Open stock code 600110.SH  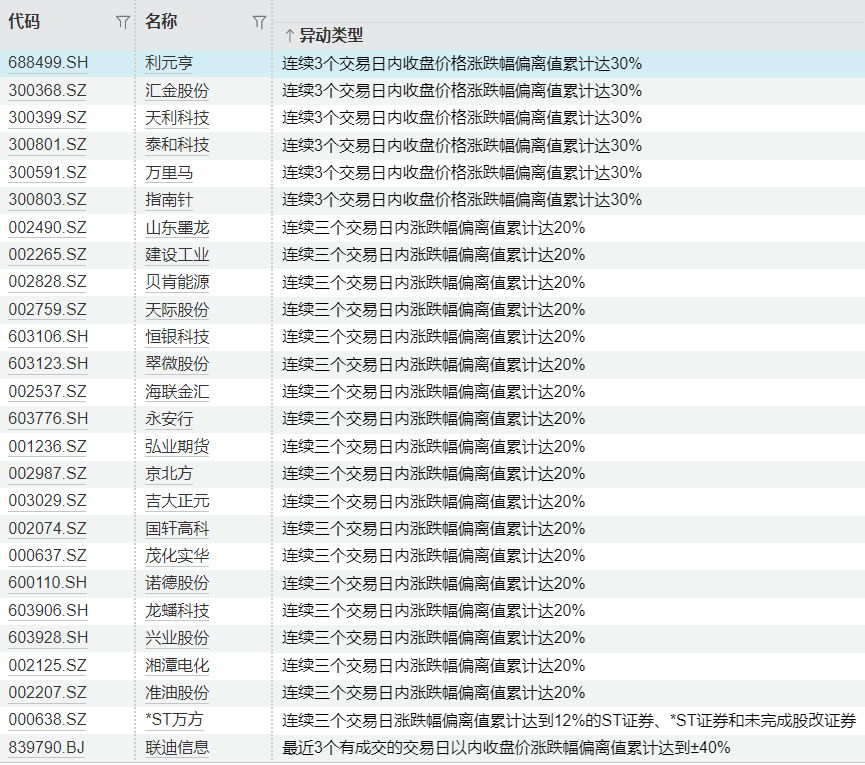tap(48, 583)
